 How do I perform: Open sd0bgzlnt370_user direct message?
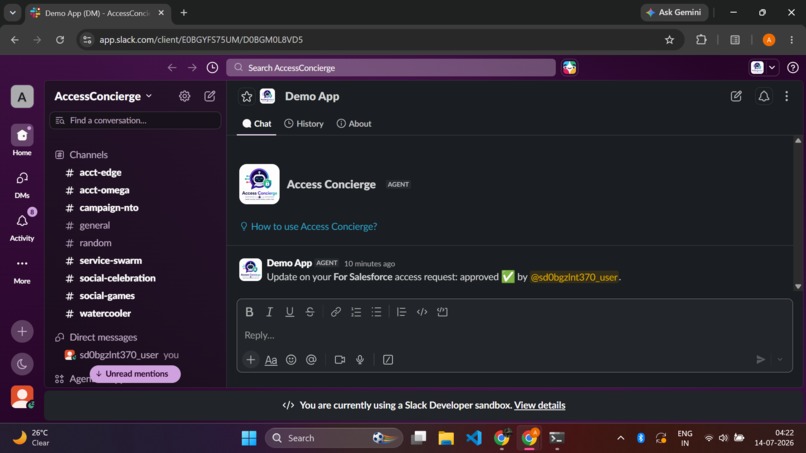pyautogui.click(x=121, y=355)
